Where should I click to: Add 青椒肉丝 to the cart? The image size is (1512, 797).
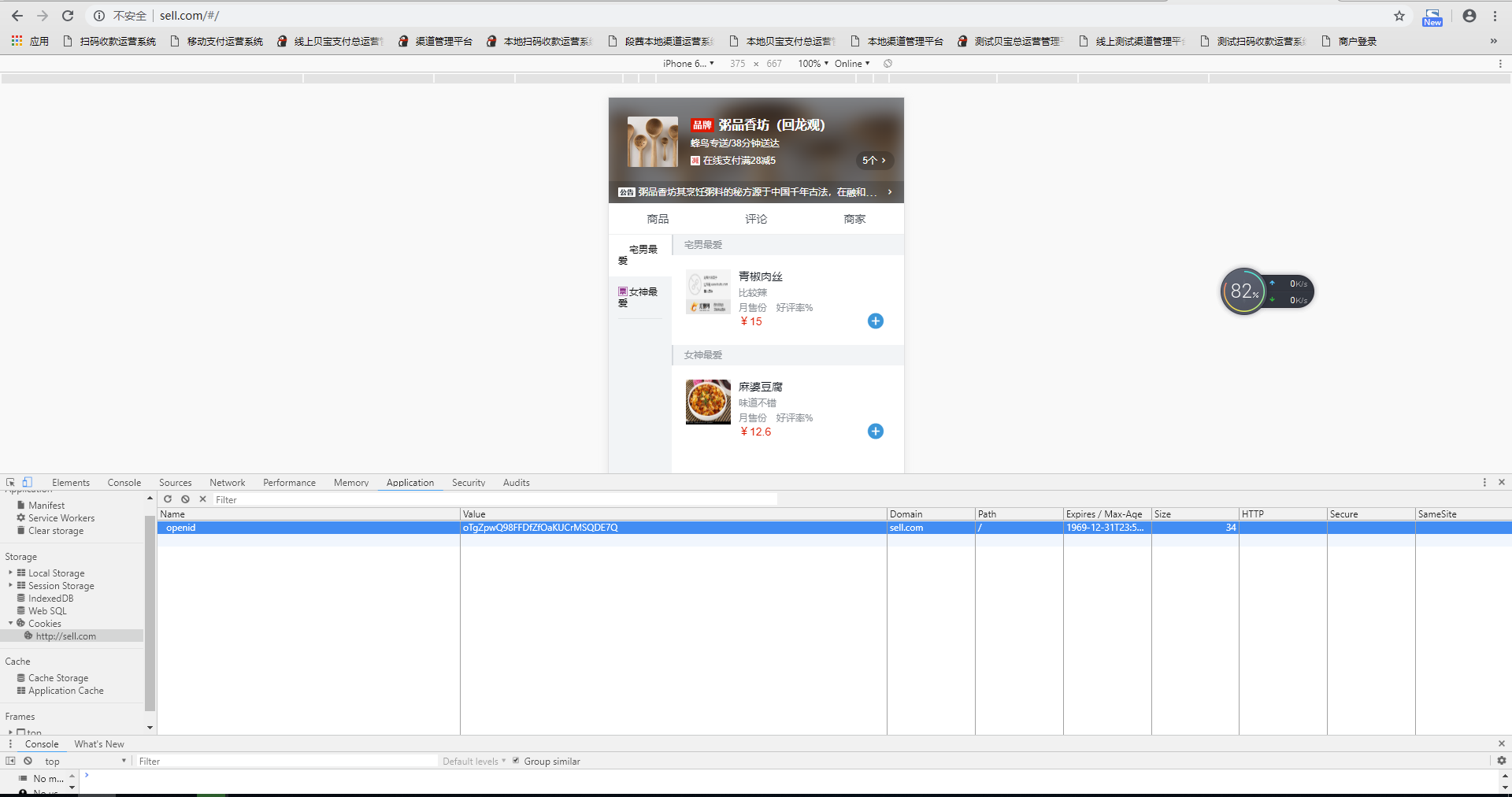pos(875,321)
